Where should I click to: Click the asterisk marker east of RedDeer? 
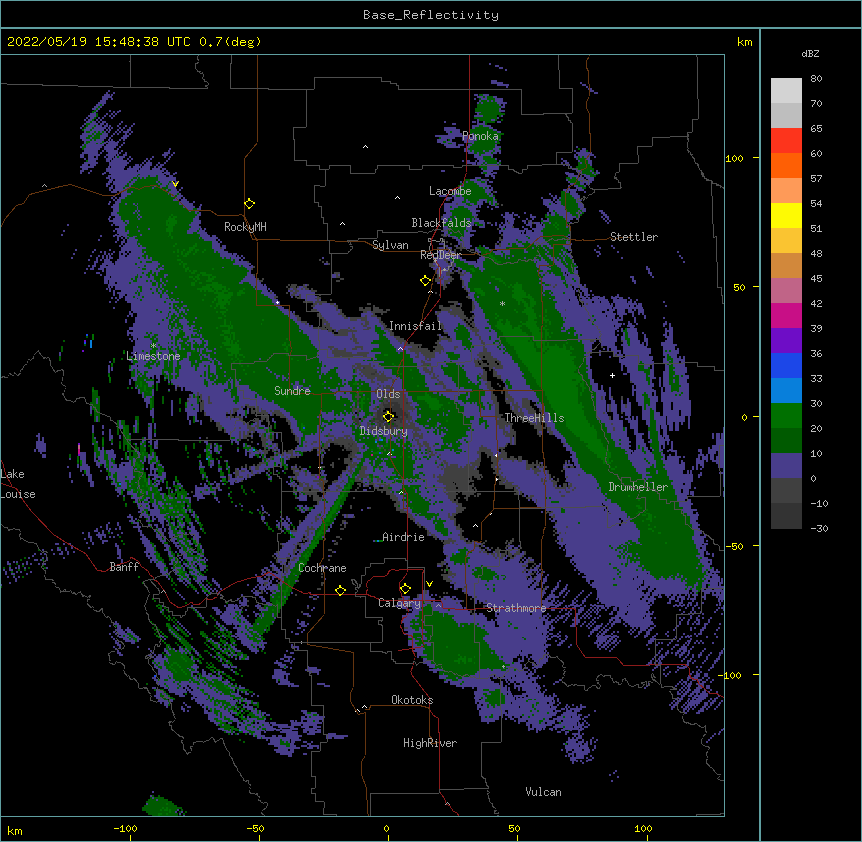tap(502, 303)
